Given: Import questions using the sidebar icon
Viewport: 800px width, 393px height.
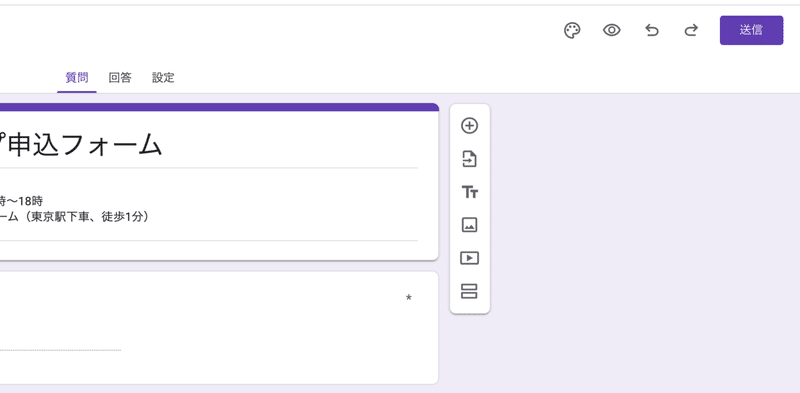Looking at the screenshot, I should click(469, 159).
